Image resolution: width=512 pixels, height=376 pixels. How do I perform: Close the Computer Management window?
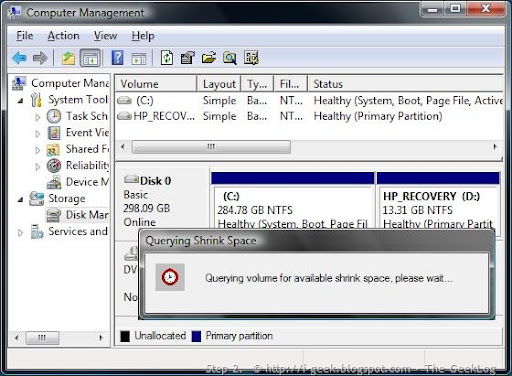click(x=486, y=9)
